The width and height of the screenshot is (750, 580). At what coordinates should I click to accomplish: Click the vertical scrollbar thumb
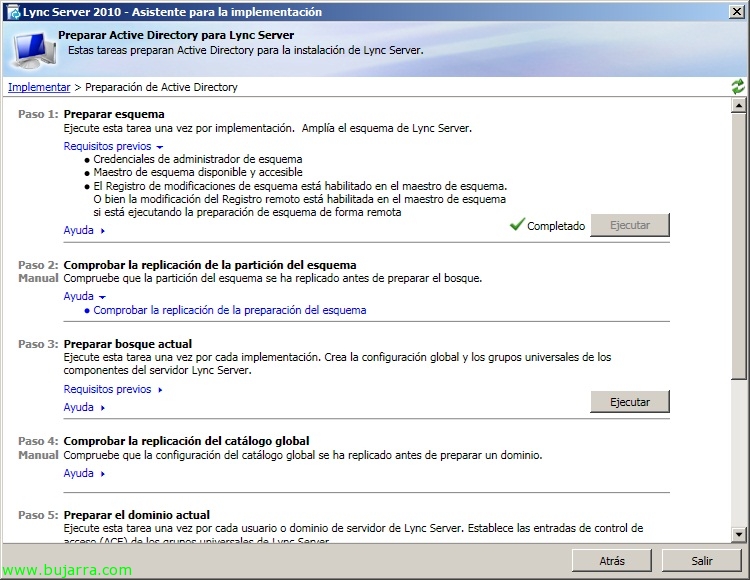pyautogui.click(x=739, y=246)
